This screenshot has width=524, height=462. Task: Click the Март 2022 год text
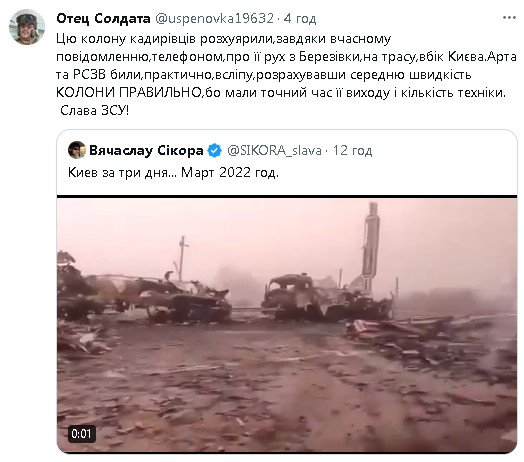pos(230,172)
